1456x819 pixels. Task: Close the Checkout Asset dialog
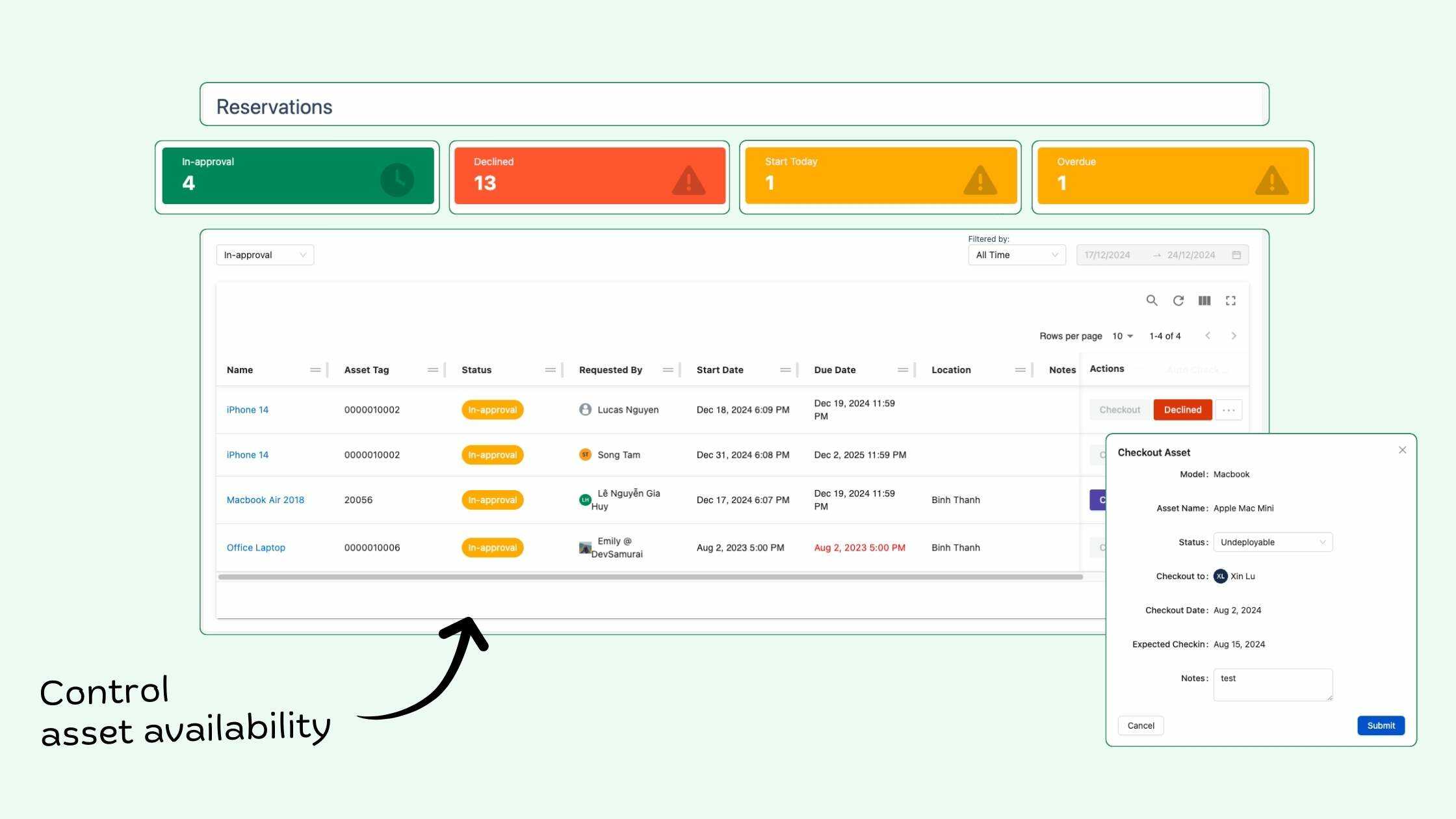pos(1402,450)
